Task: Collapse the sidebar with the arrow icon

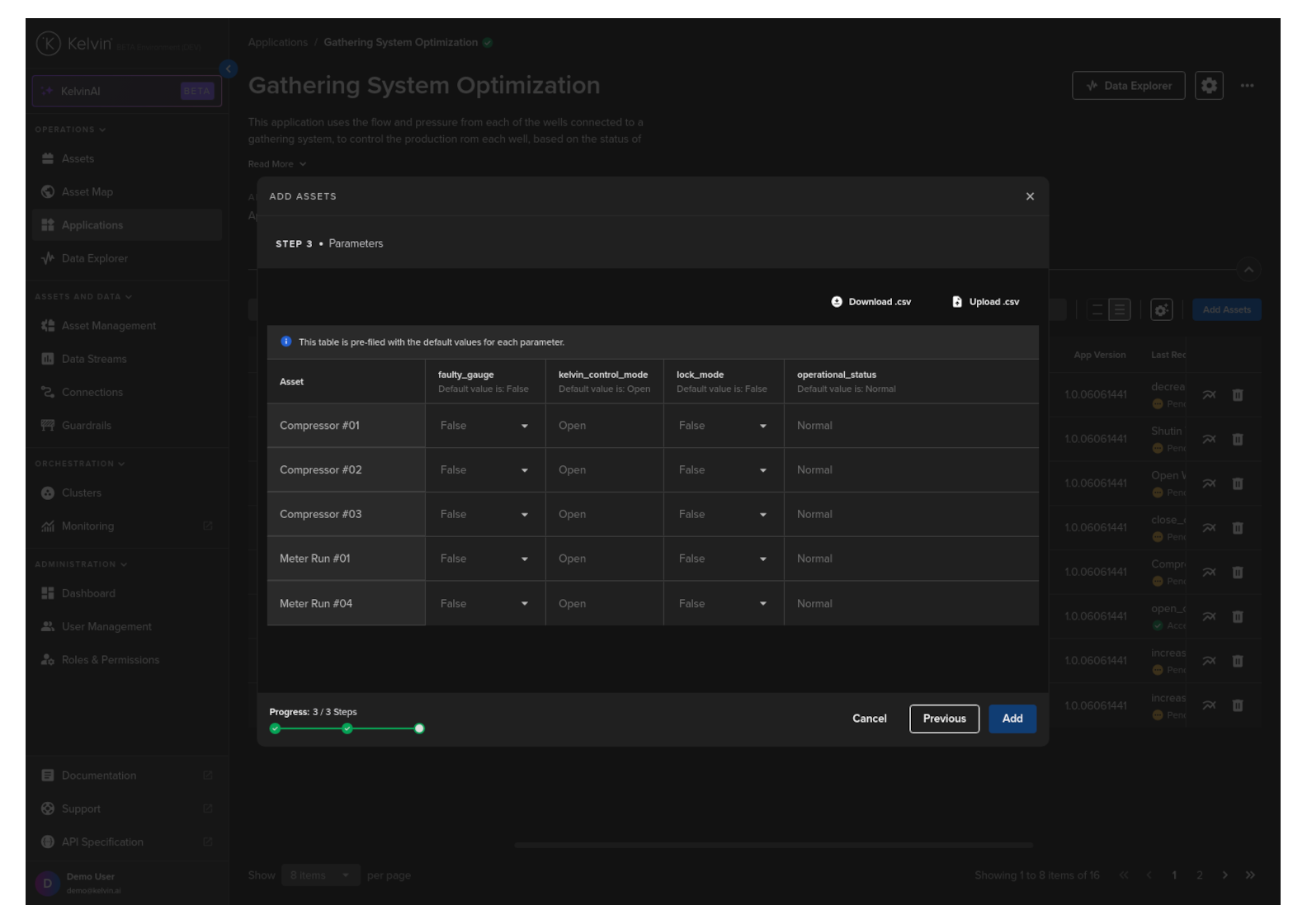Action: click(x=229, y=69)
